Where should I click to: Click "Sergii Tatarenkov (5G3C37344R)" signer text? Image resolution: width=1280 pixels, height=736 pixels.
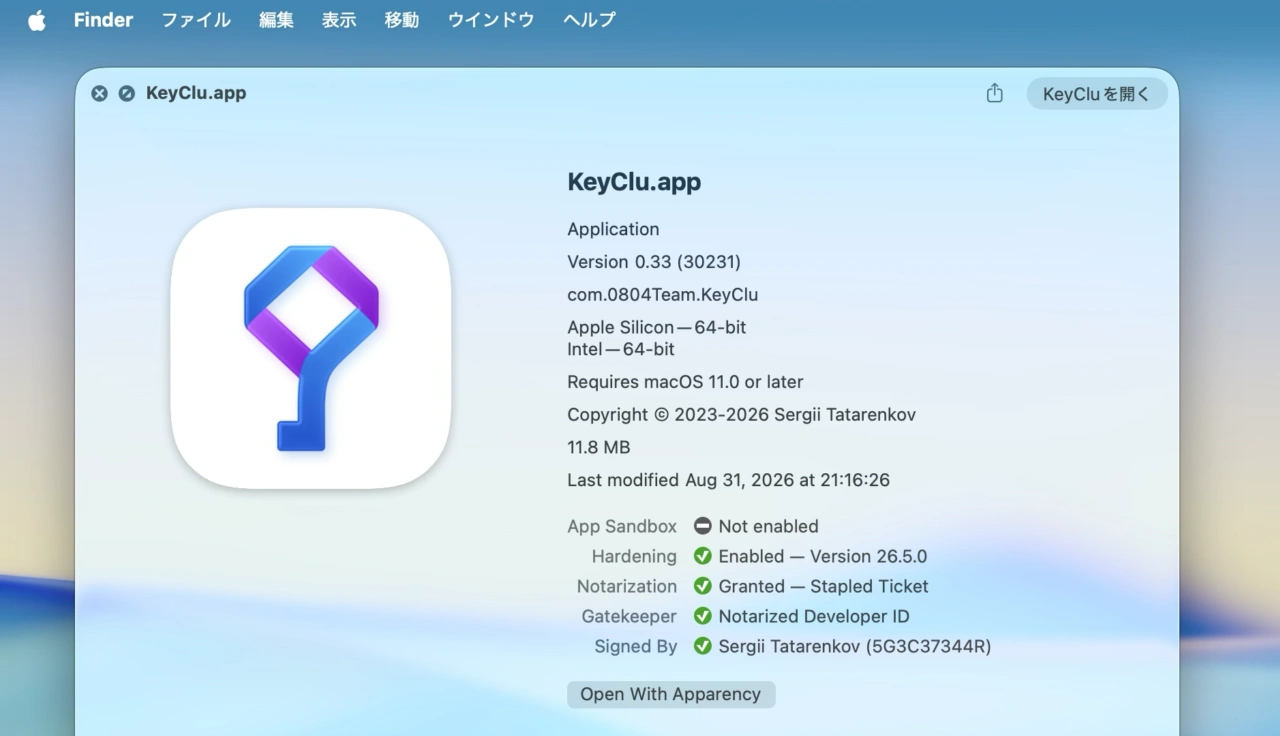pos(855,646)
